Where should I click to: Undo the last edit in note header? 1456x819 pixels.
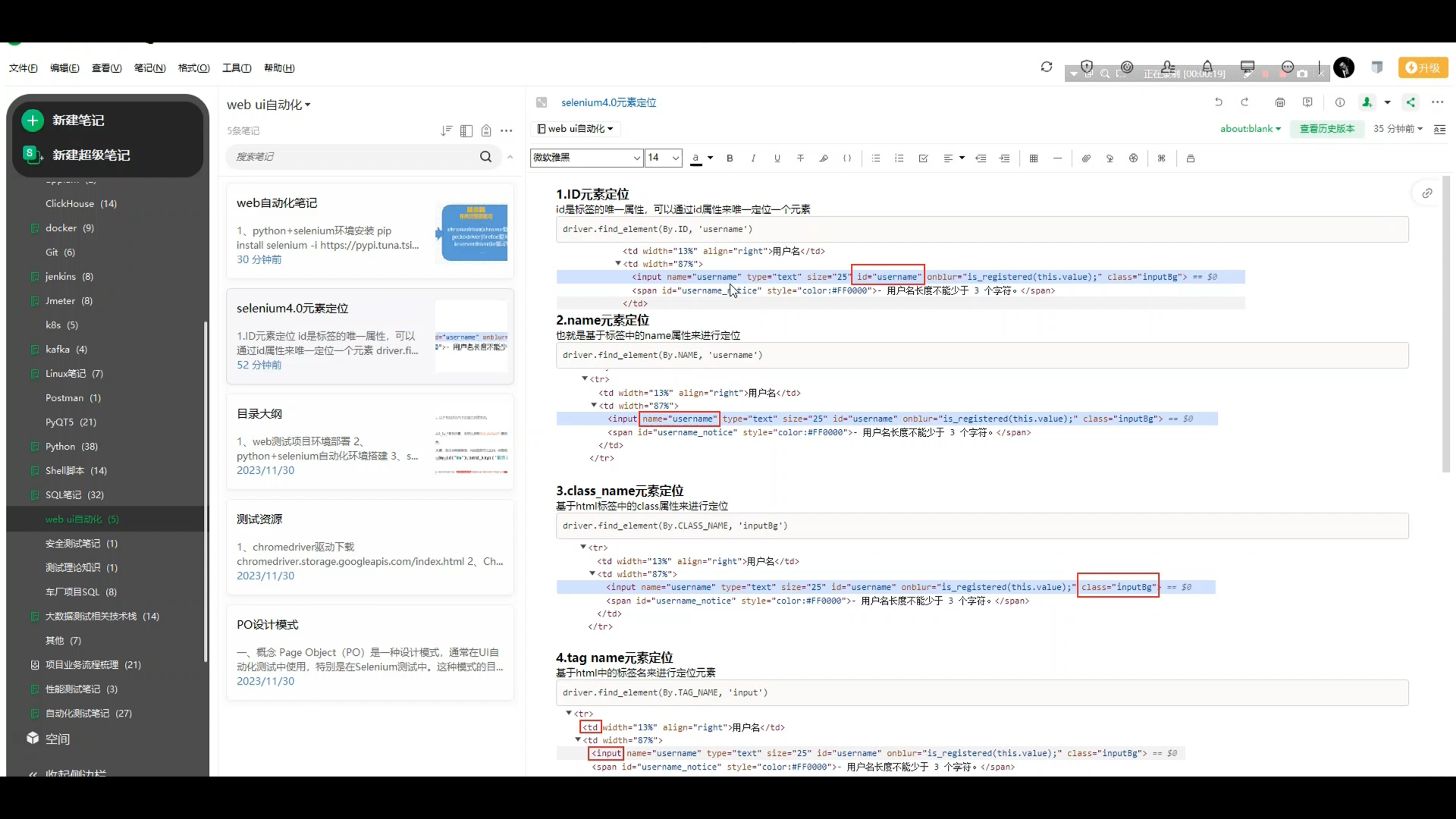[x=1219, y=102]
